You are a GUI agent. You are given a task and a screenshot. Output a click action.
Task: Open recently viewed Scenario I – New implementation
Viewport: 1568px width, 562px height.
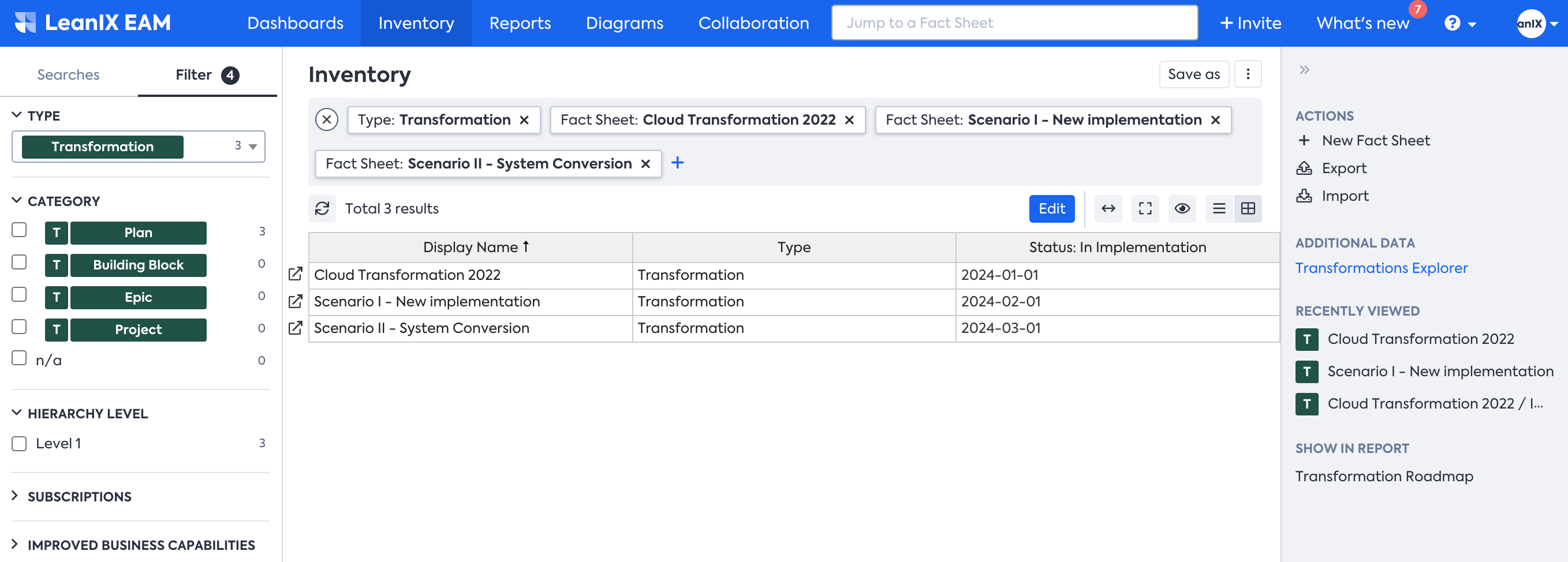coord(1424,371)
